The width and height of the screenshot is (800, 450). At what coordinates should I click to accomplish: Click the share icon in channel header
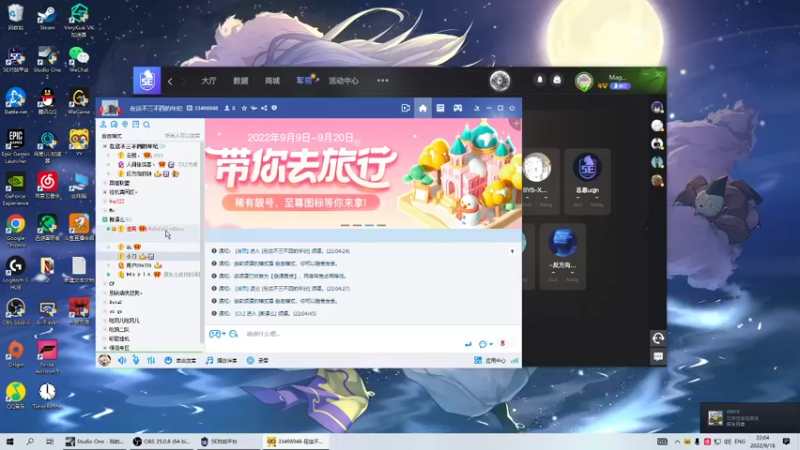coord(264,108)
